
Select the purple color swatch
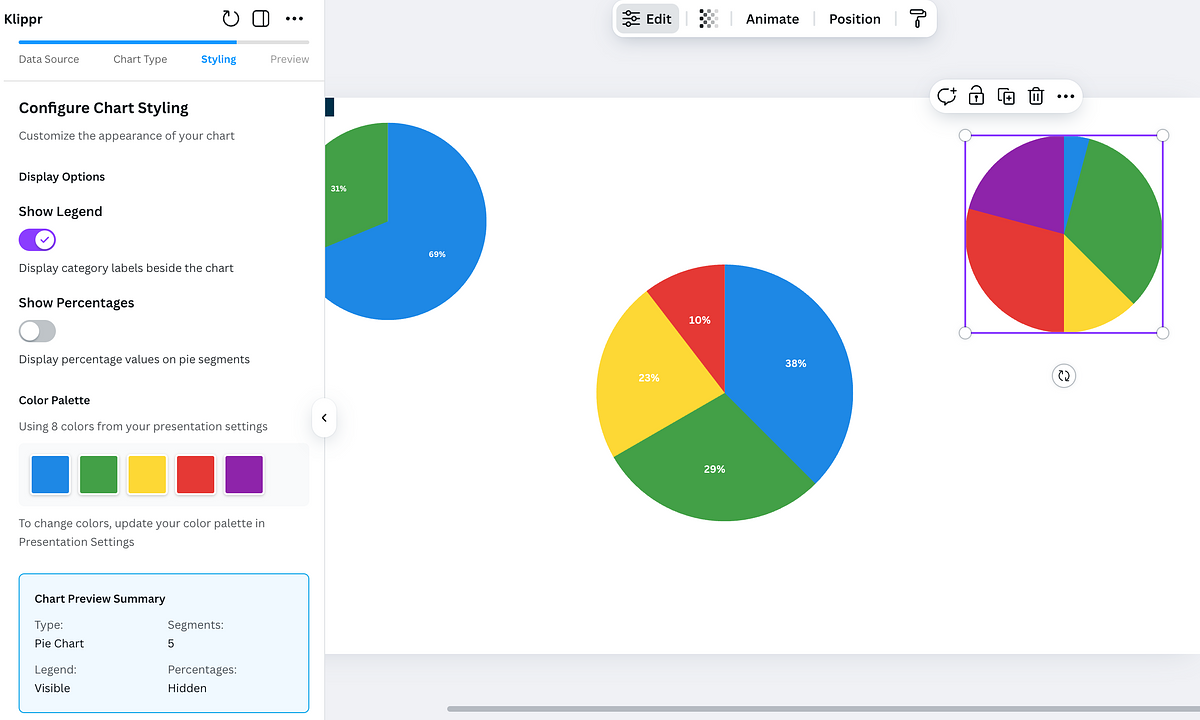tap(244, 475)
